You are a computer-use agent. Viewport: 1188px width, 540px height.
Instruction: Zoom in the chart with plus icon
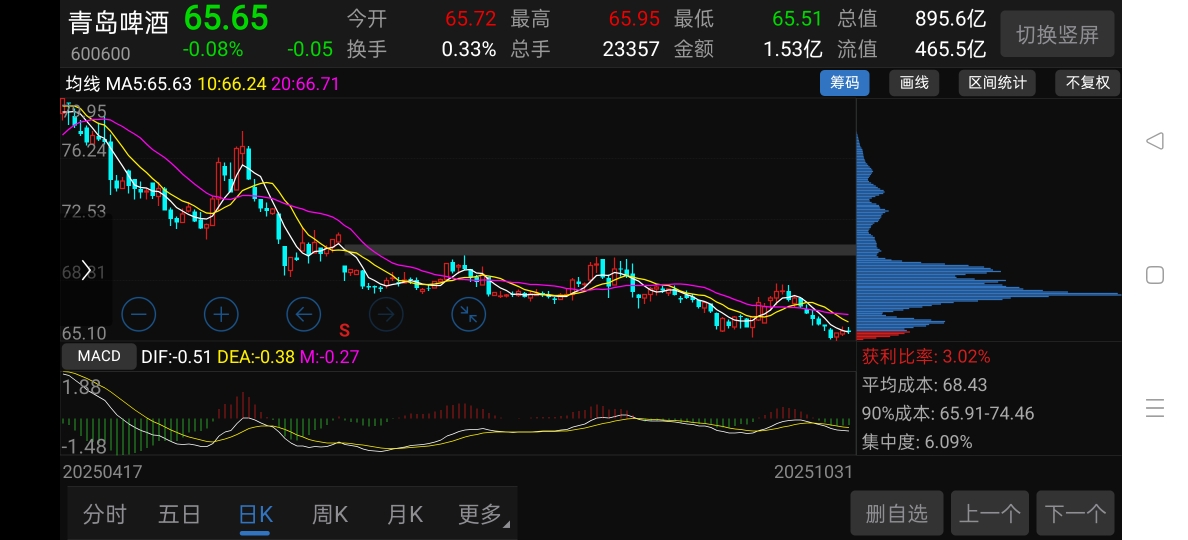click(221, 314)
